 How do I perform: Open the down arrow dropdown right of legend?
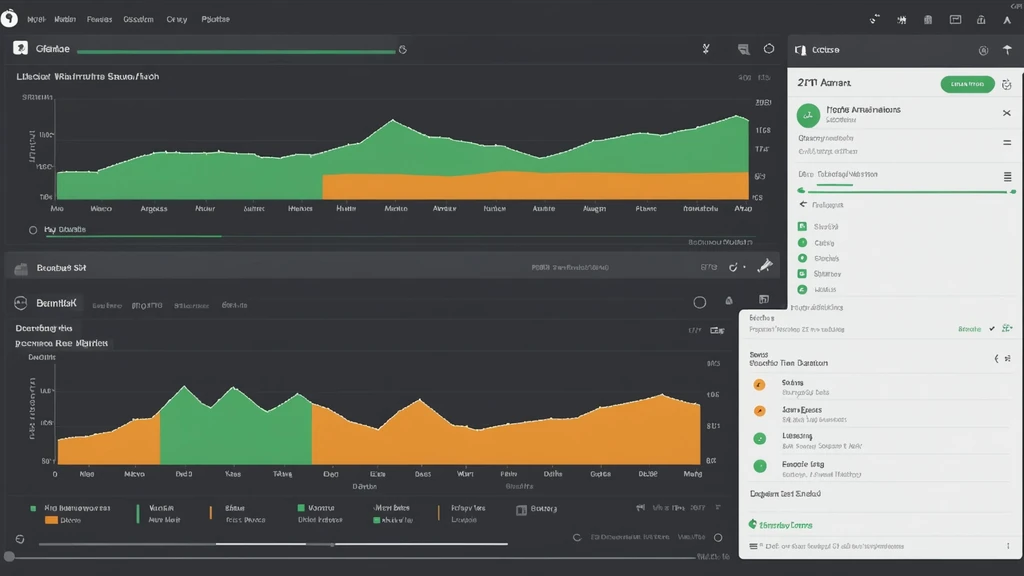718,507
